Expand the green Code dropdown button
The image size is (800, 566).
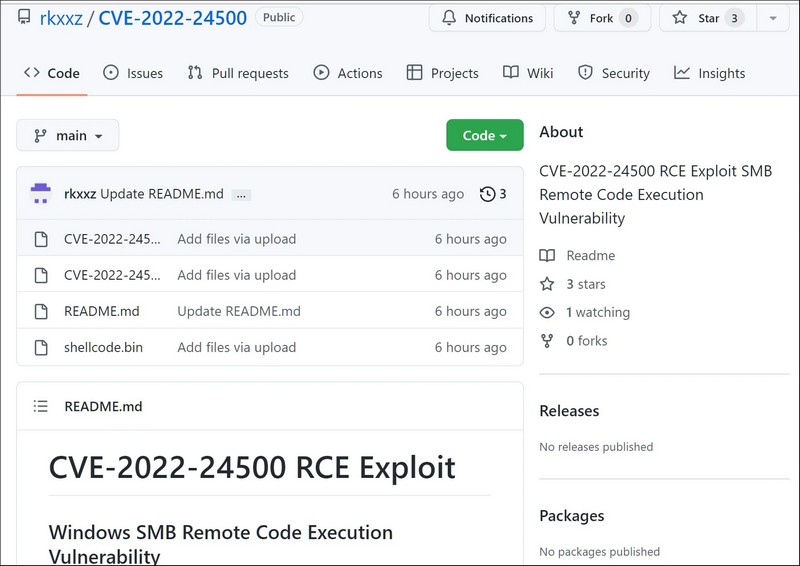[484, 135]
